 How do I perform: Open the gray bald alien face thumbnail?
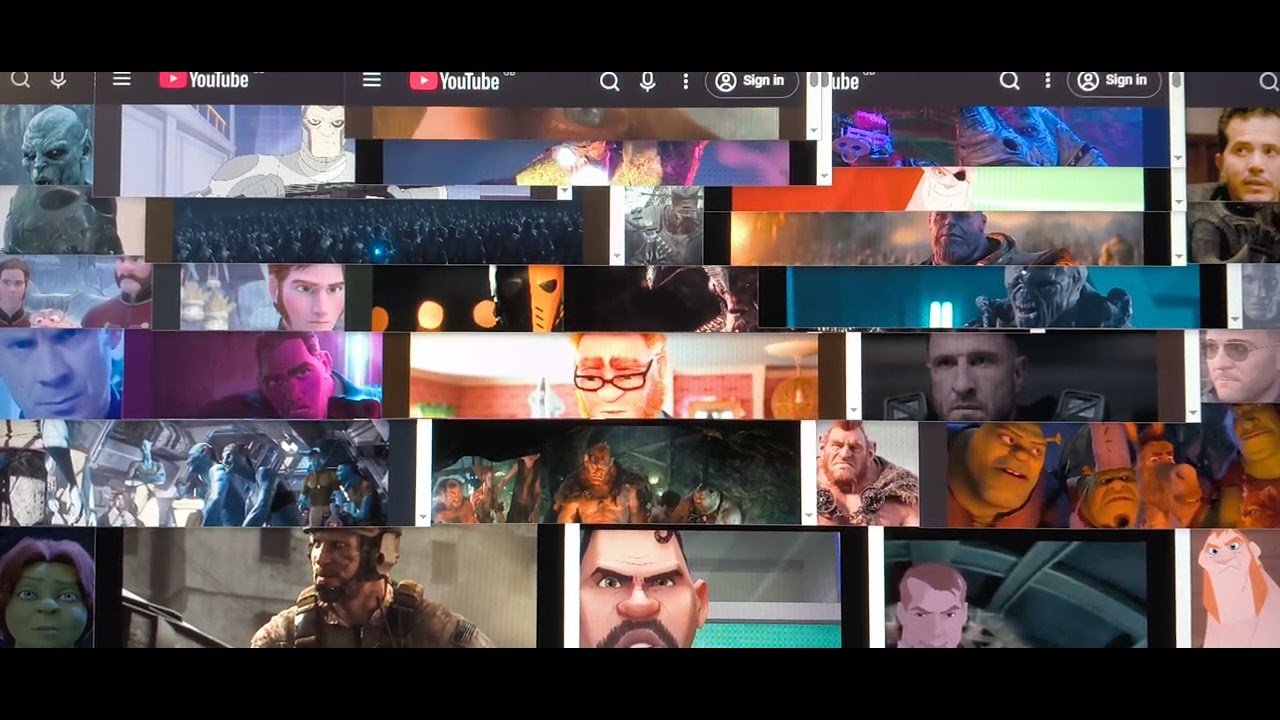pos(46,146)
